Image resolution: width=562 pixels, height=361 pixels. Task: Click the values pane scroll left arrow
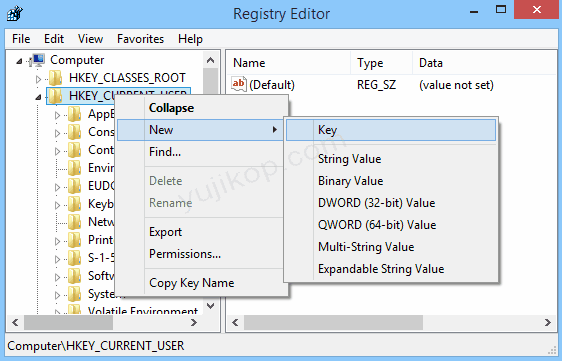(x=235, y=323)
